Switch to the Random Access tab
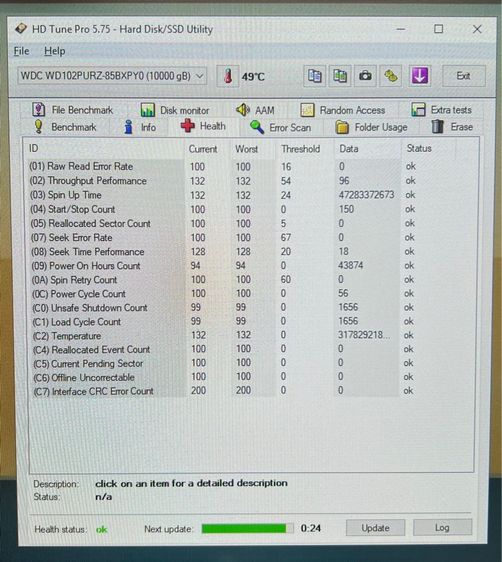 click(x=343, y=110)
